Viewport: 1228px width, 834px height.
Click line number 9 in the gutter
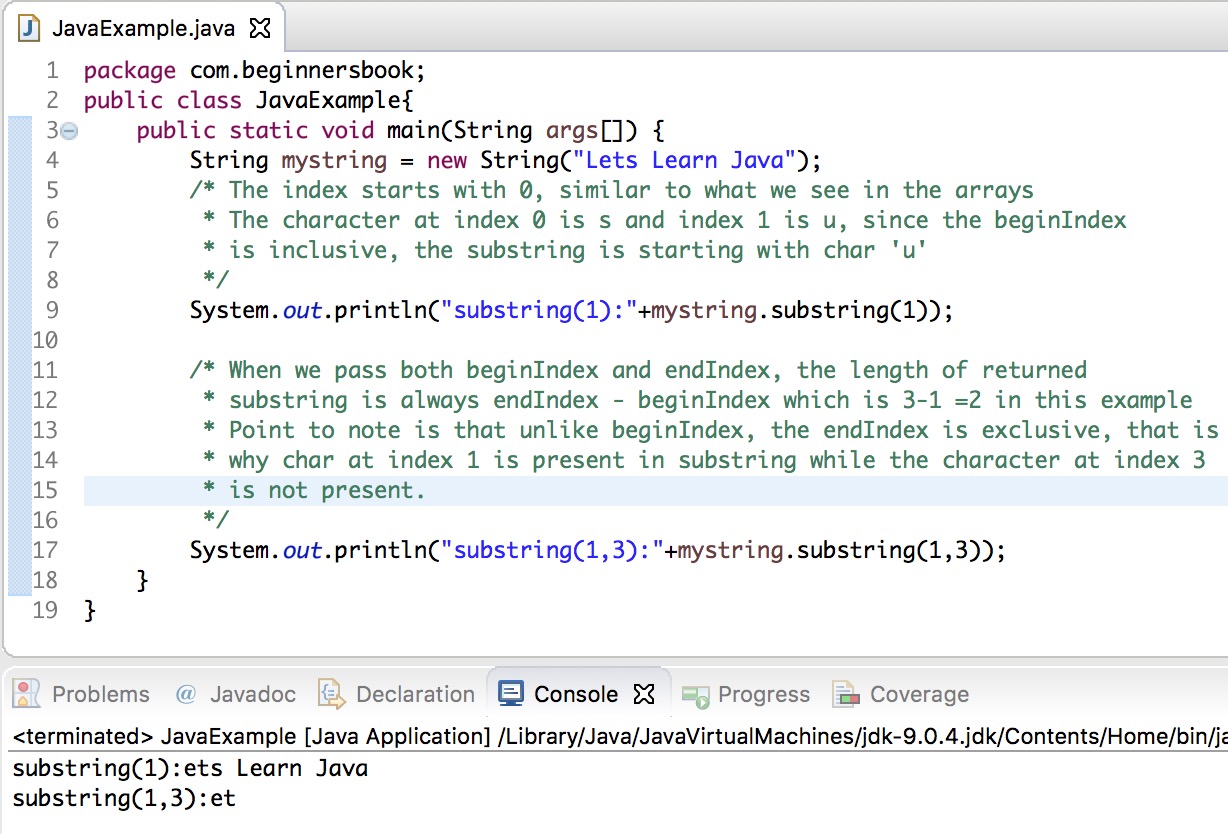(x=52, y=310)
